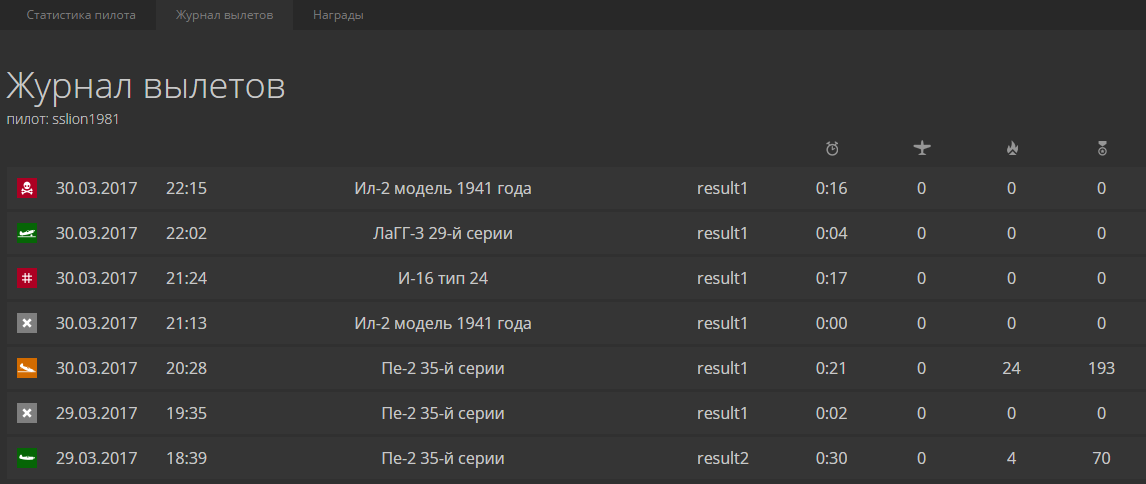Click the grey X icon on the 21:13 sortie

27,323
